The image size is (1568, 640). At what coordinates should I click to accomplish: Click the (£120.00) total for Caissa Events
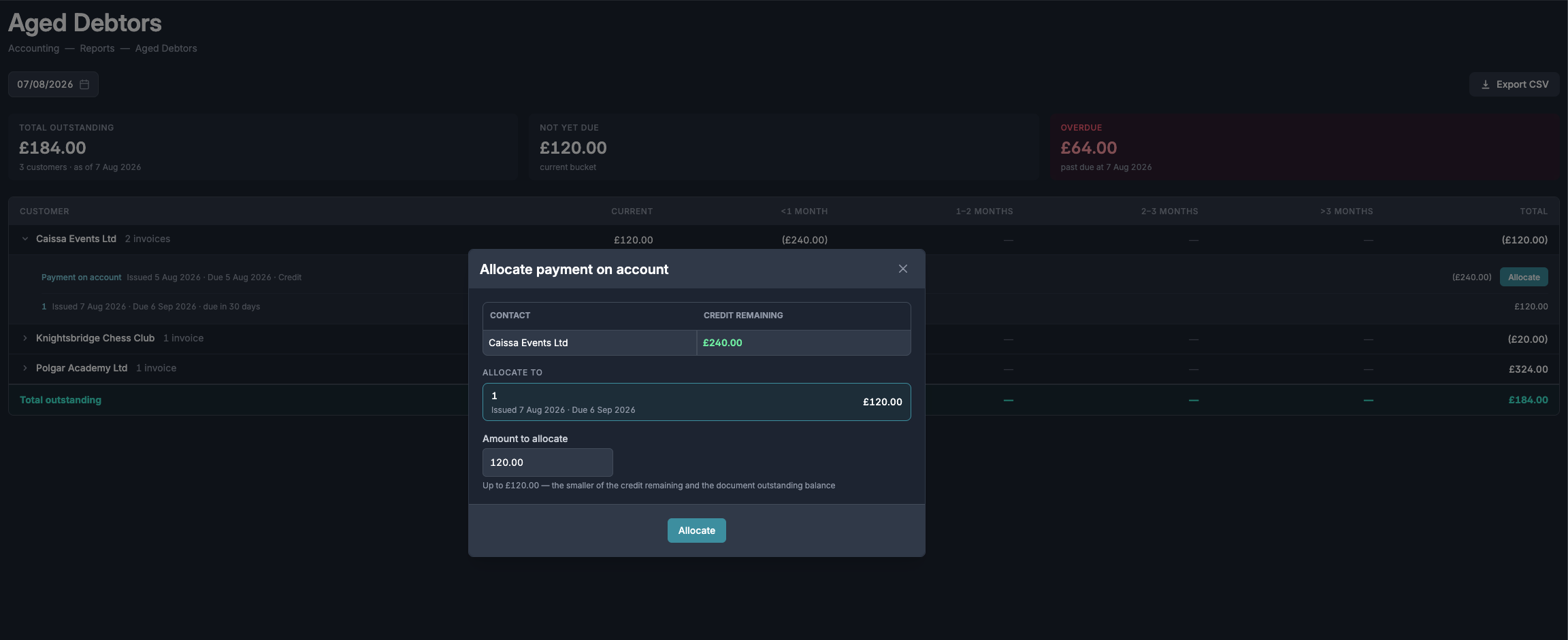1524,240
